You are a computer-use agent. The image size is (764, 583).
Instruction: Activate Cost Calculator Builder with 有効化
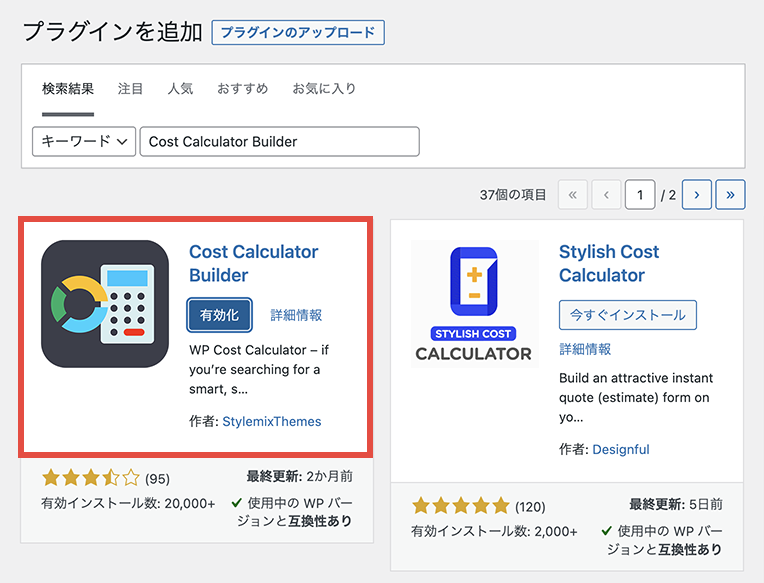tap(219, 315)
